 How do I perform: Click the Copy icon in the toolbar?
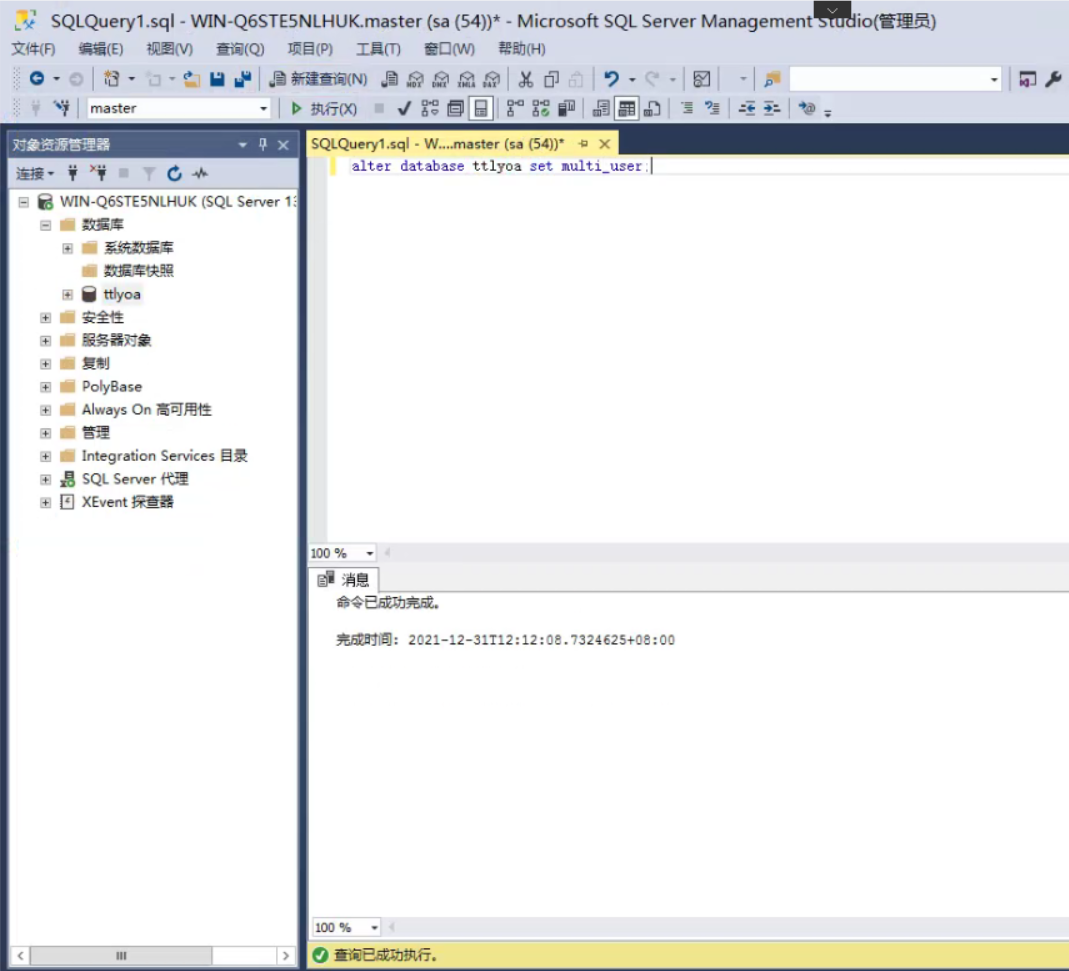click(x=551, y=79)
